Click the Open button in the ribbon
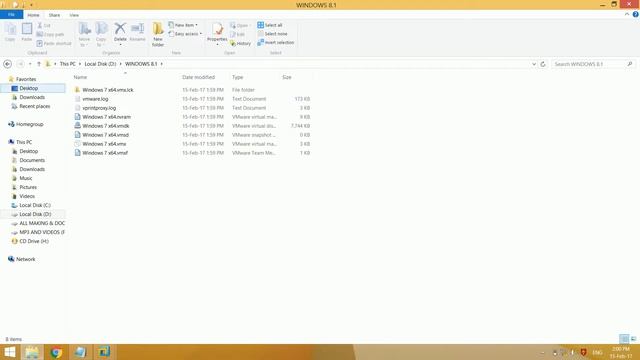 (240, 25)
